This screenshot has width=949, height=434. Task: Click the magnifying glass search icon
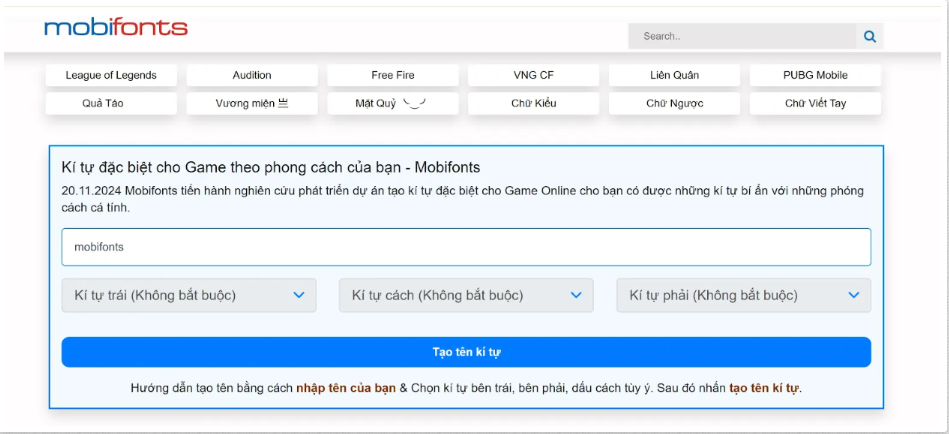click(869, 37)
